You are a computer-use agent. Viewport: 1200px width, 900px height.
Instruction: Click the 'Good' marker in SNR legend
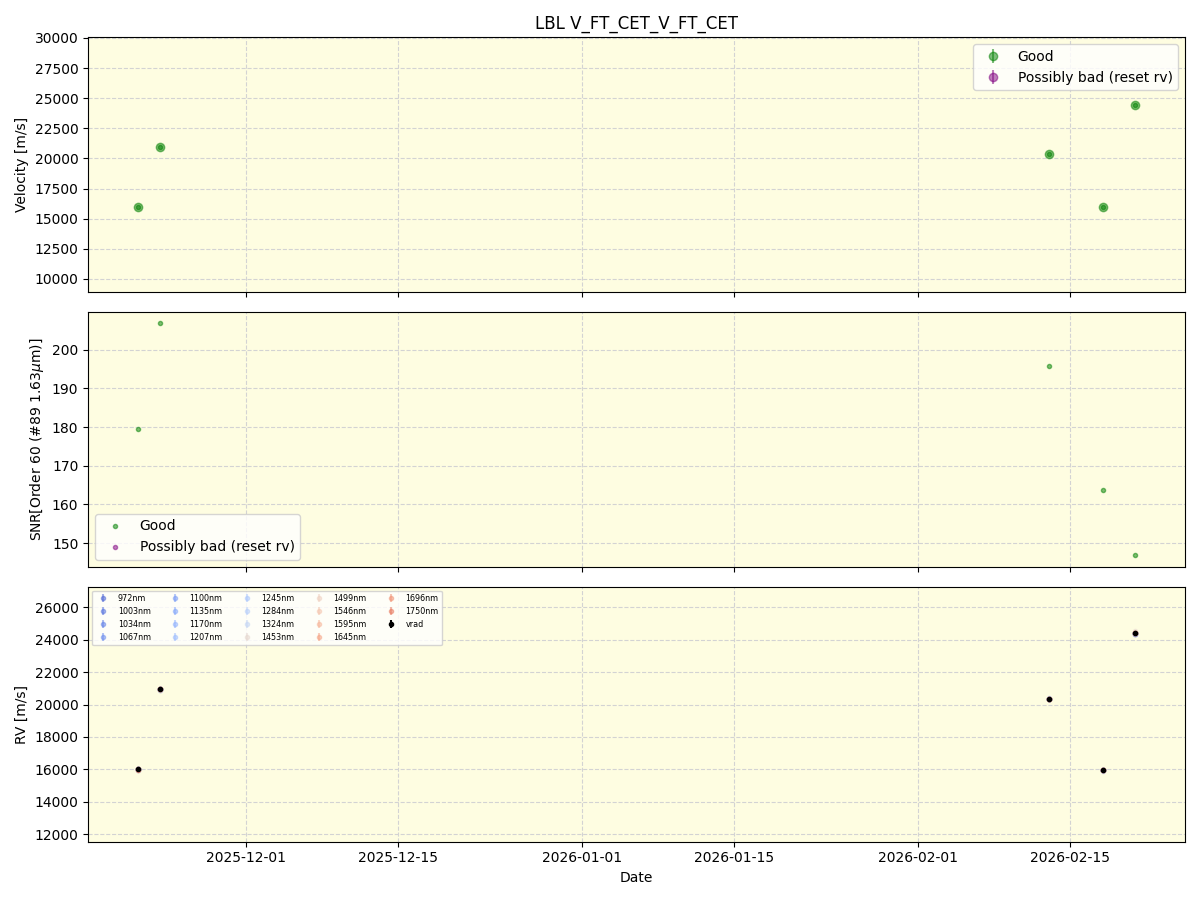point(115,526)
